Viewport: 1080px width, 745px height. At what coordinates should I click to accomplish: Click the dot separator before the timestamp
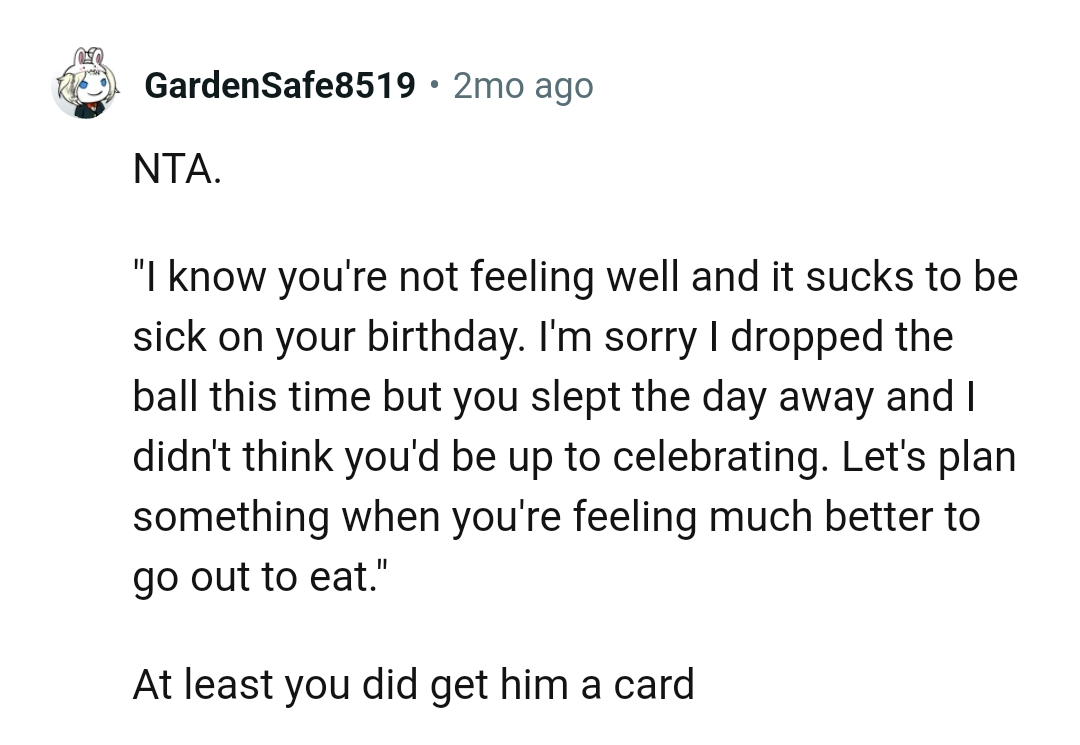434,86
